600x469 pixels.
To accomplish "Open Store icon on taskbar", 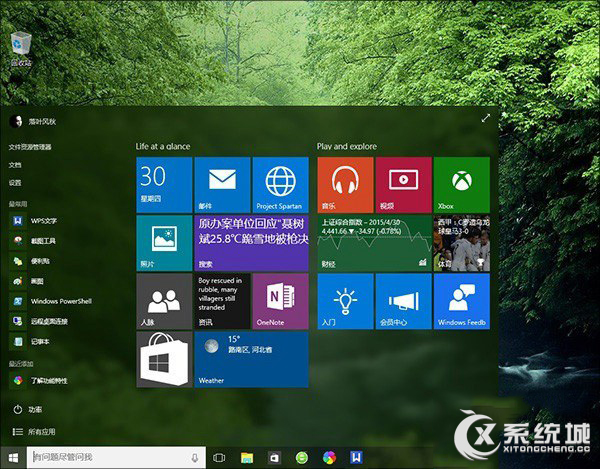I will click(x=274, y=458).
